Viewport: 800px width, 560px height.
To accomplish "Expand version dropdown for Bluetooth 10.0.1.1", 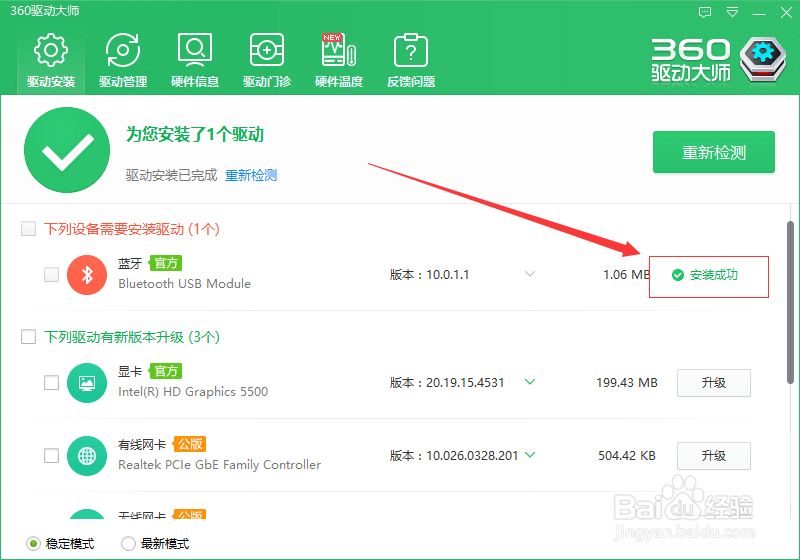I will pos(530,274).
